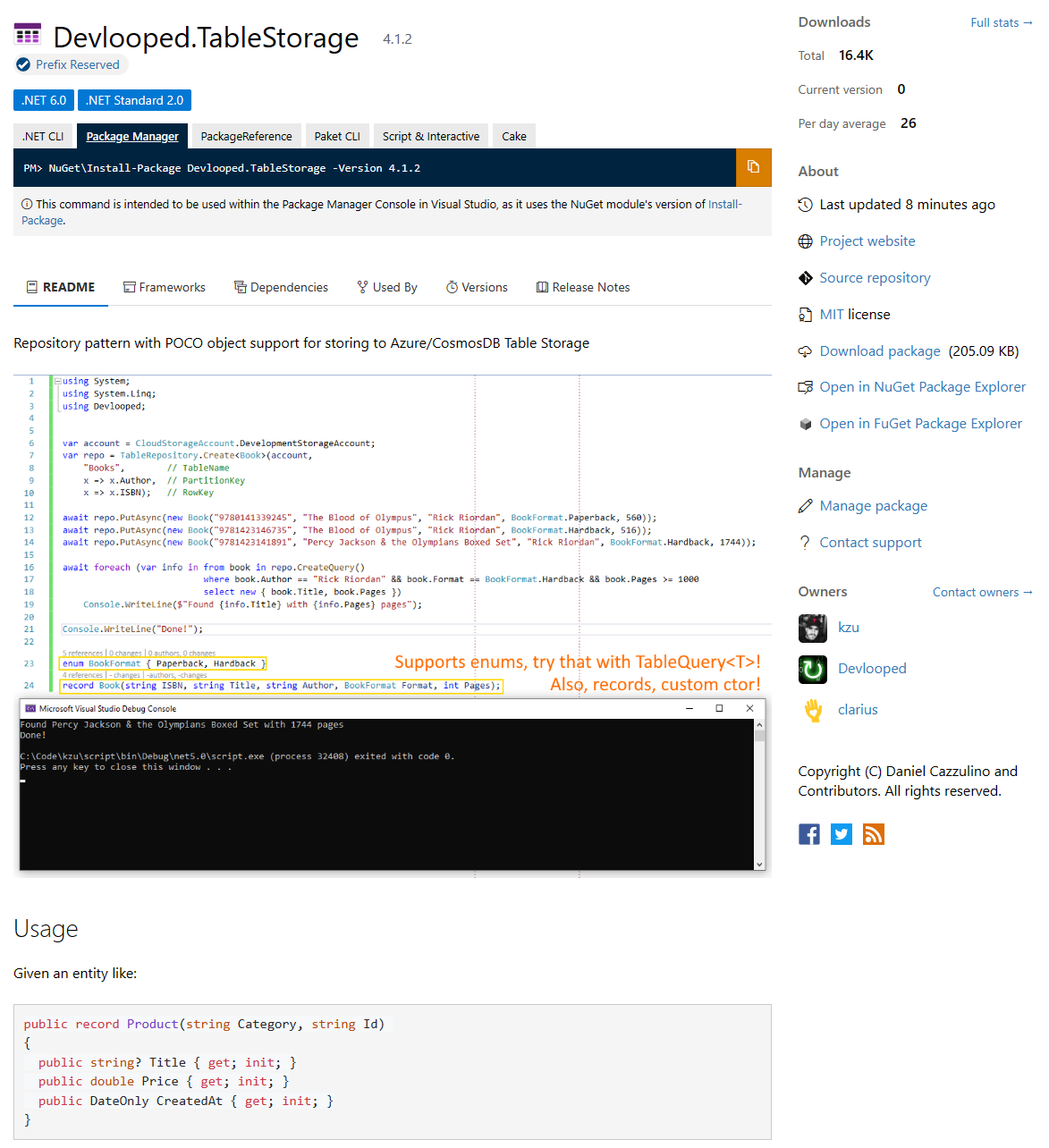Share this package on Twitter

coord(842,834)
